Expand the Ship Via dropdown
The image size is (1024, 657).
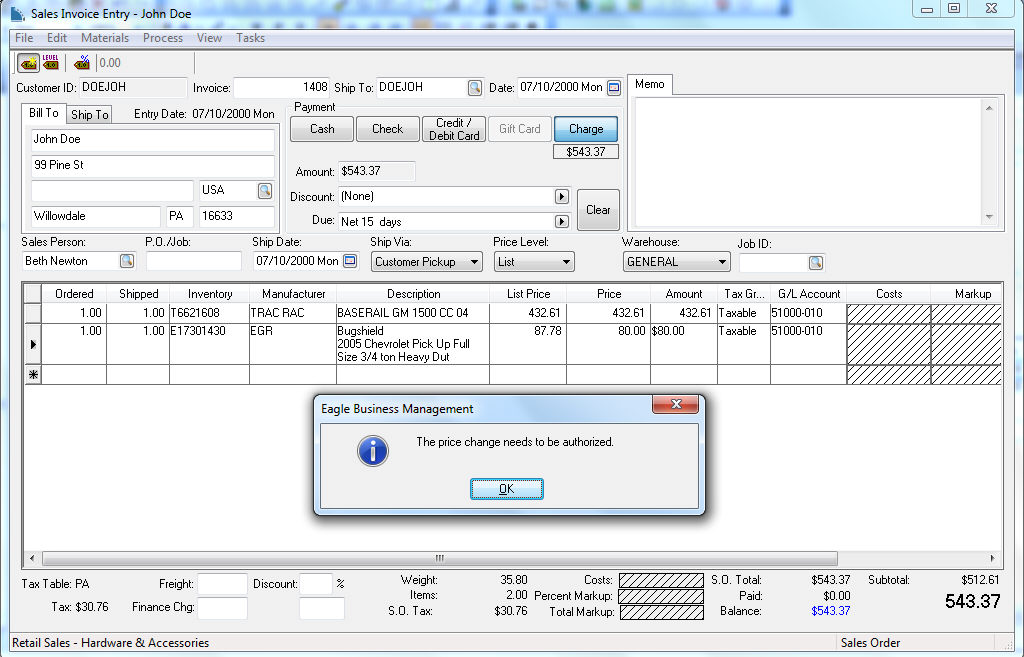pos(473,262)
